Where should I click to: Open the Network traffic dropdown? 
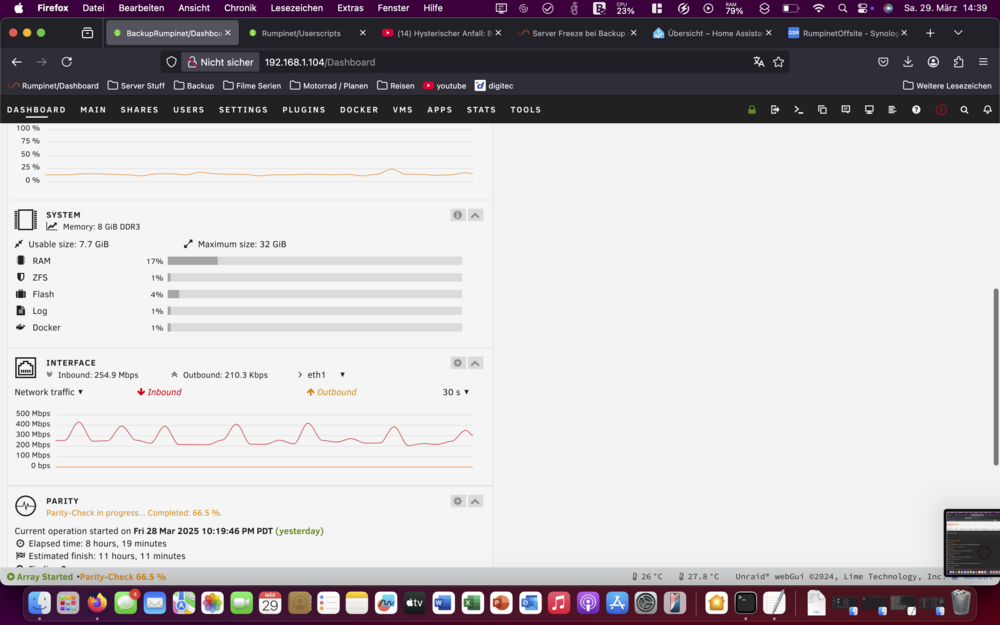click(x=49, y=392)
